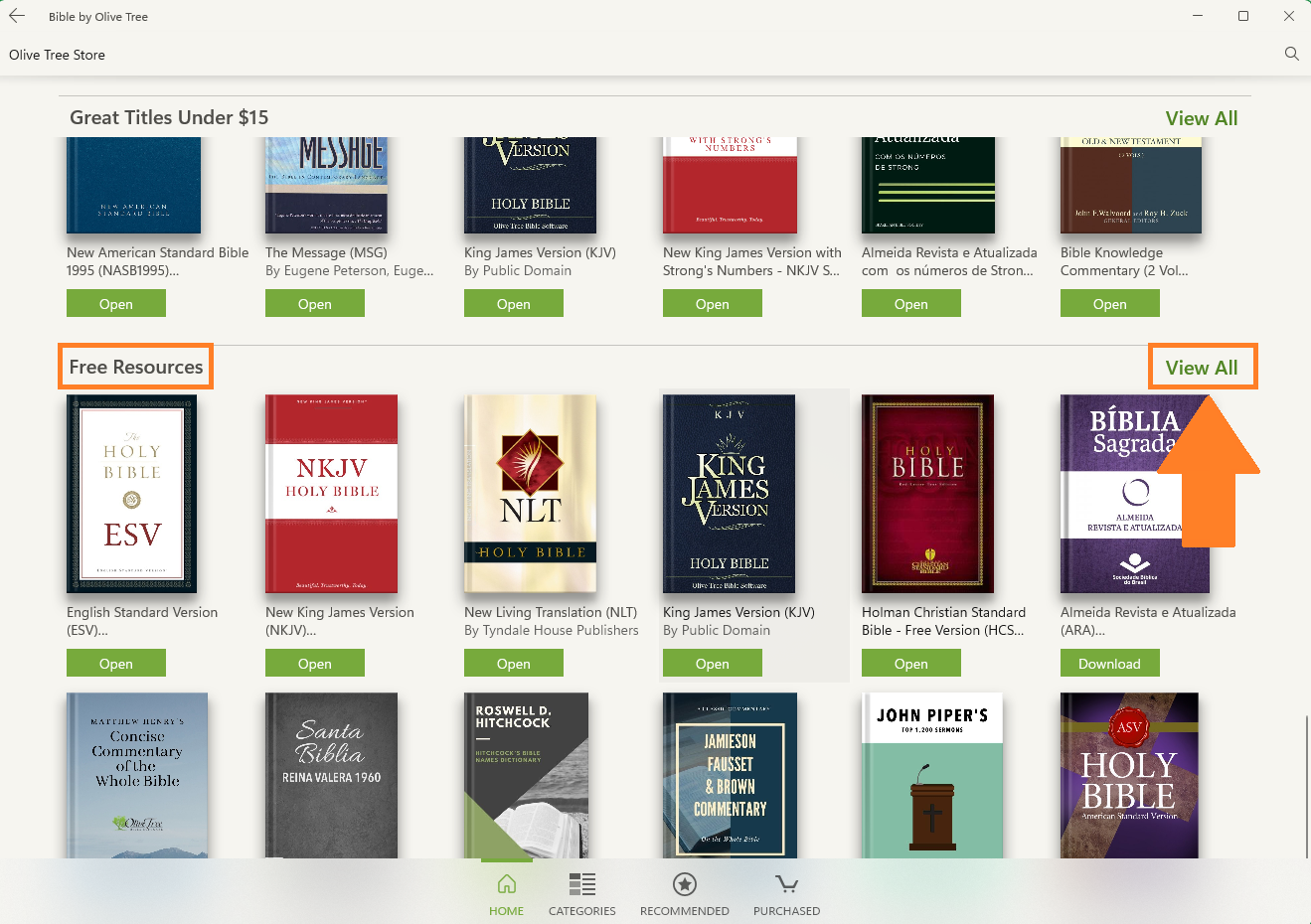1311x924 pixels.
Task: Click the 'The Message (MSG)' title text
Action: pyautogui.click(x=326, y=252)
